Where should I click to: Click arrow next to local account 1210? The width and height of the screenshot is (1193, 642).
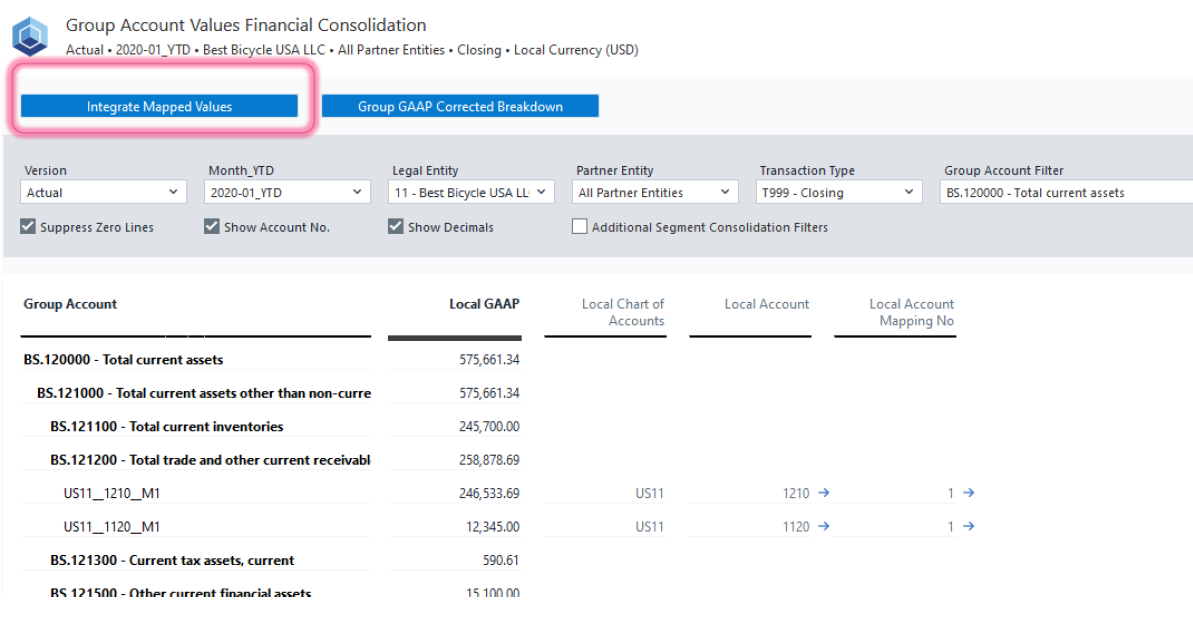point(823,493)
